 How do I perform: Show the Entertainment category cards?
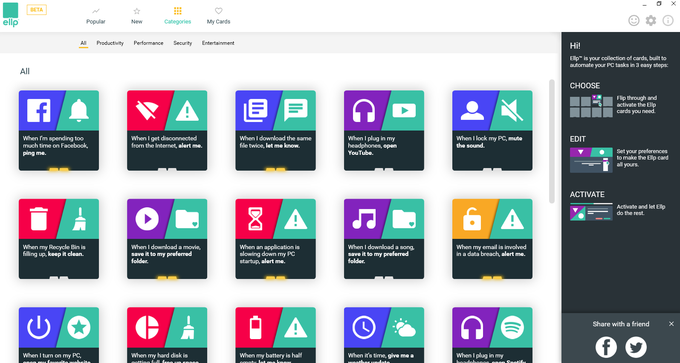[218, 43]
